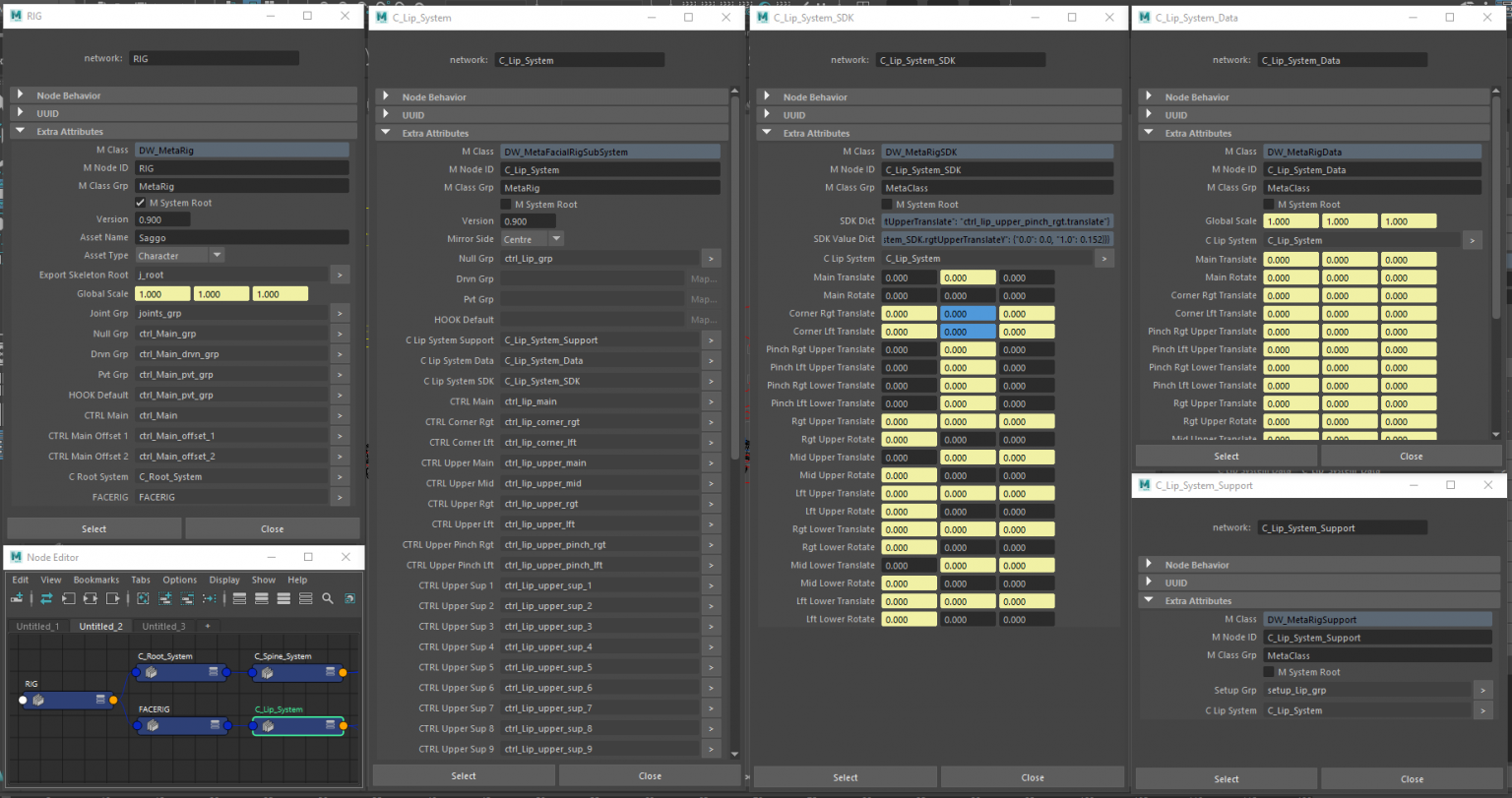The image size is (1512, 798).
Task: Click the arrow button beside Export Skeleton Root
Action: pos(339,276)
